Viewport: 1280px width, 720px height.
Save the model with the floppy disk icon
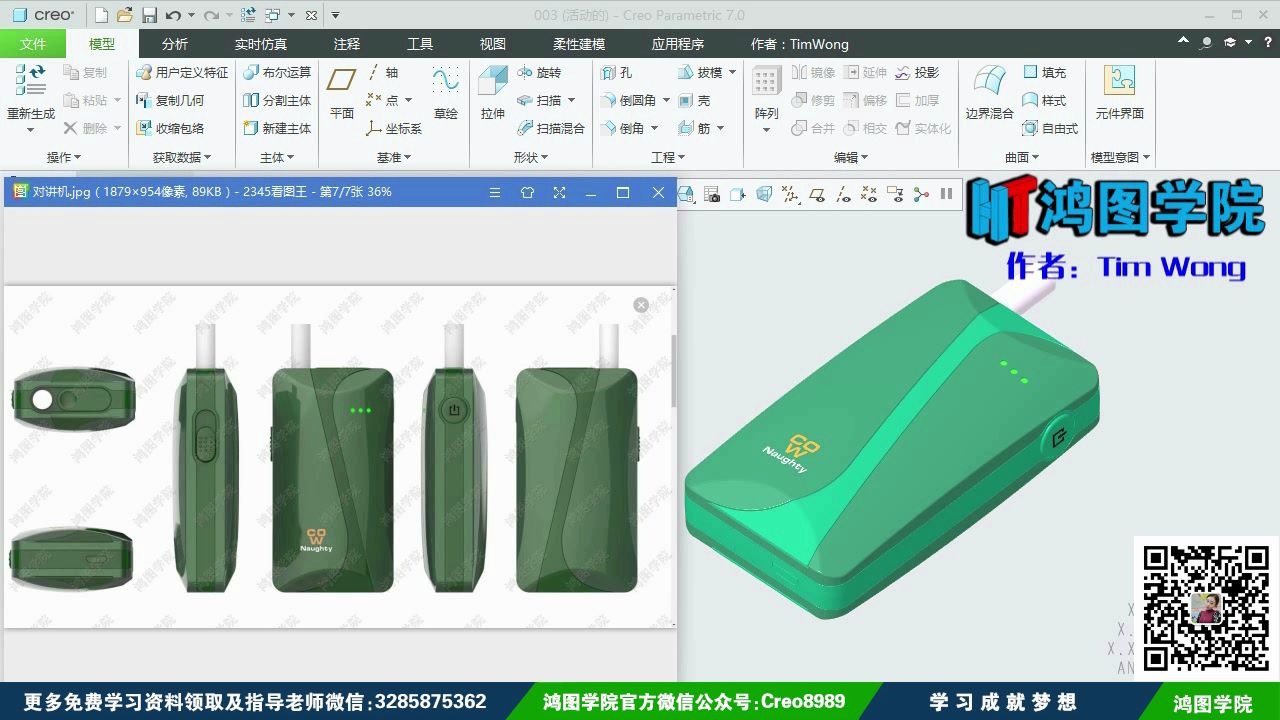149,15
